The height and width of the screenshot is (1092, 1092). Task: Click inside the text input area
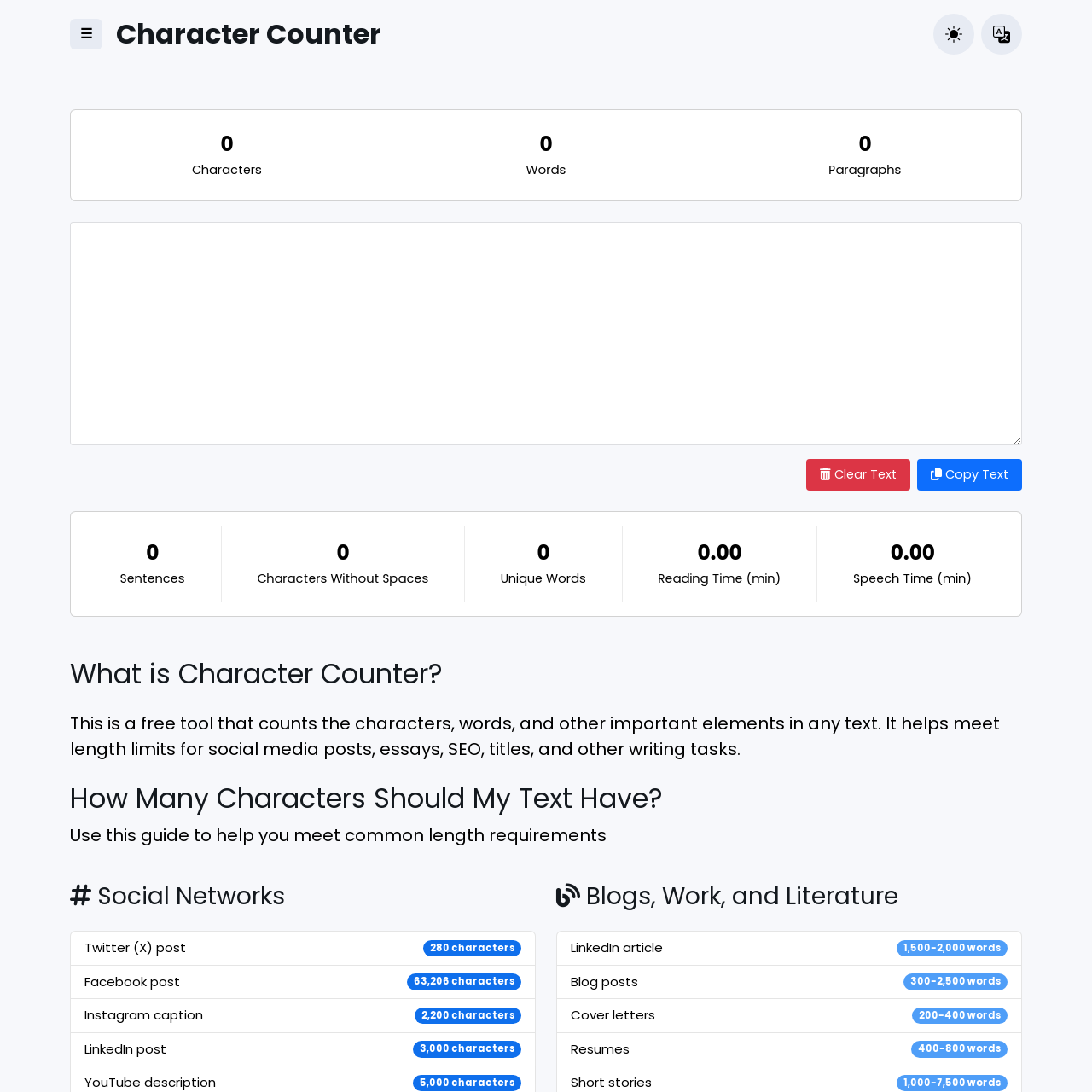(x=546, y=333)
